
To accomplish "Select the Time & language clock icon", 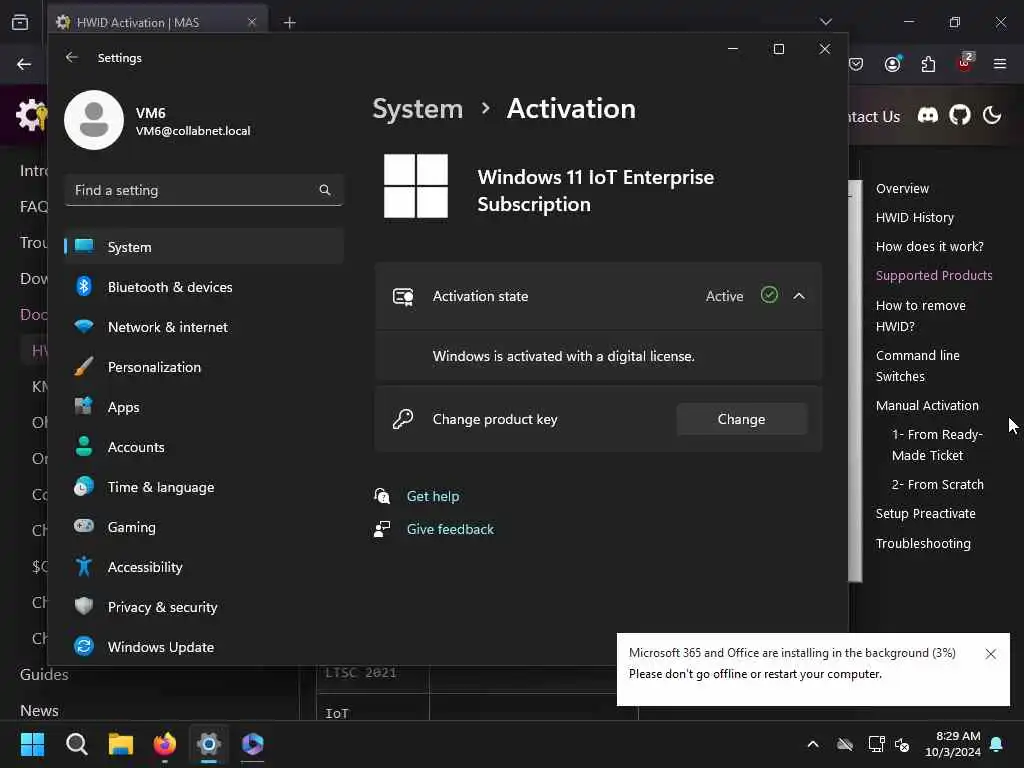I will click(x=84, y=487).
